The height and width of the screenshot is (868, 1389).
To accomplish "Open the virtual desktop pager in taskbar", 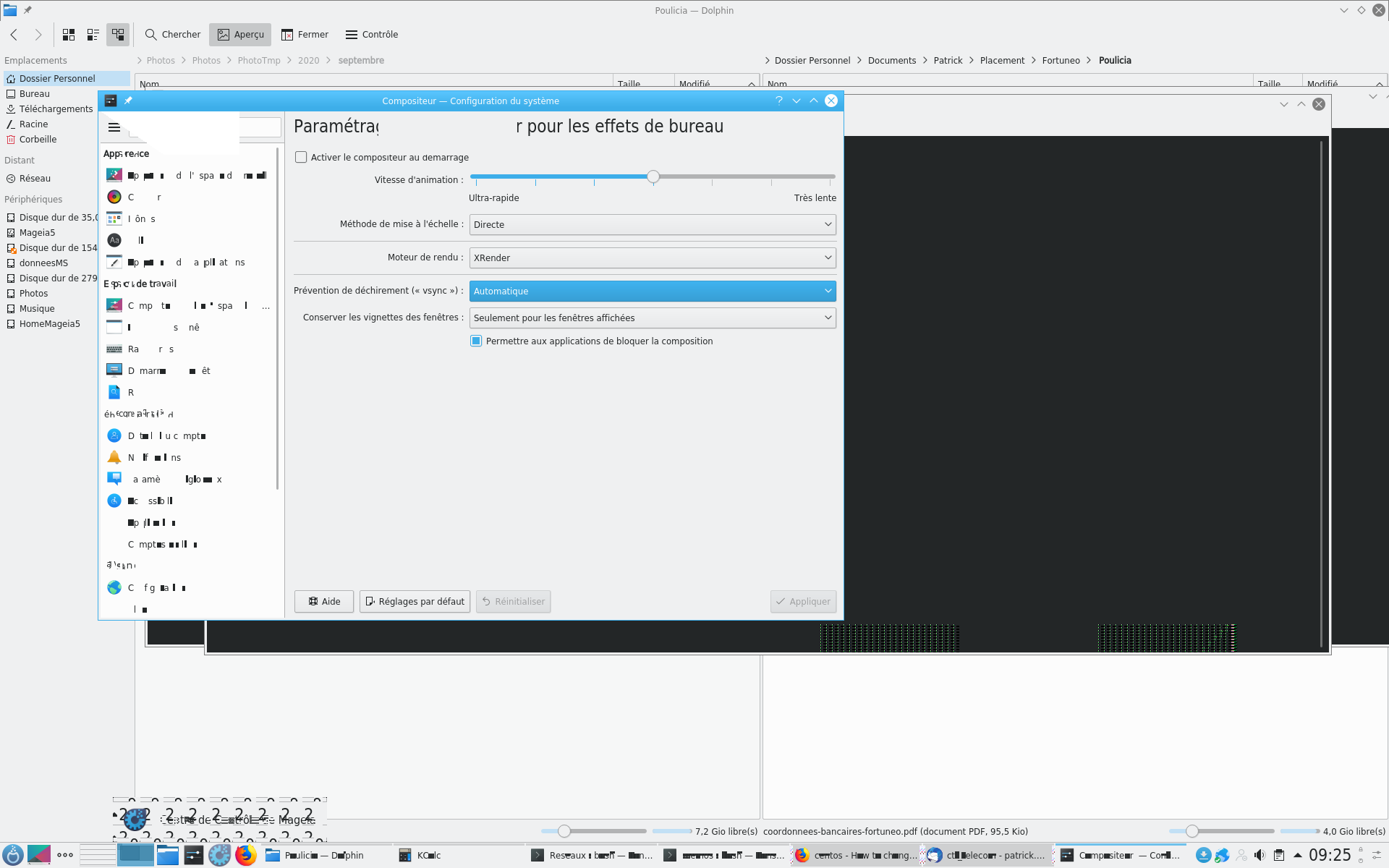I will 116,855.
